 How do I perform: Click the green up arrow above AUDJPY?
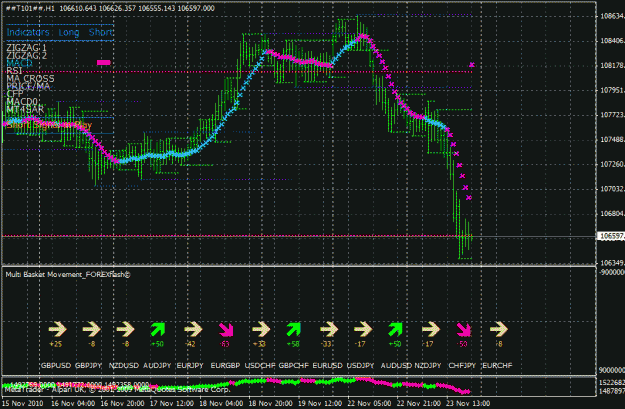158,329
